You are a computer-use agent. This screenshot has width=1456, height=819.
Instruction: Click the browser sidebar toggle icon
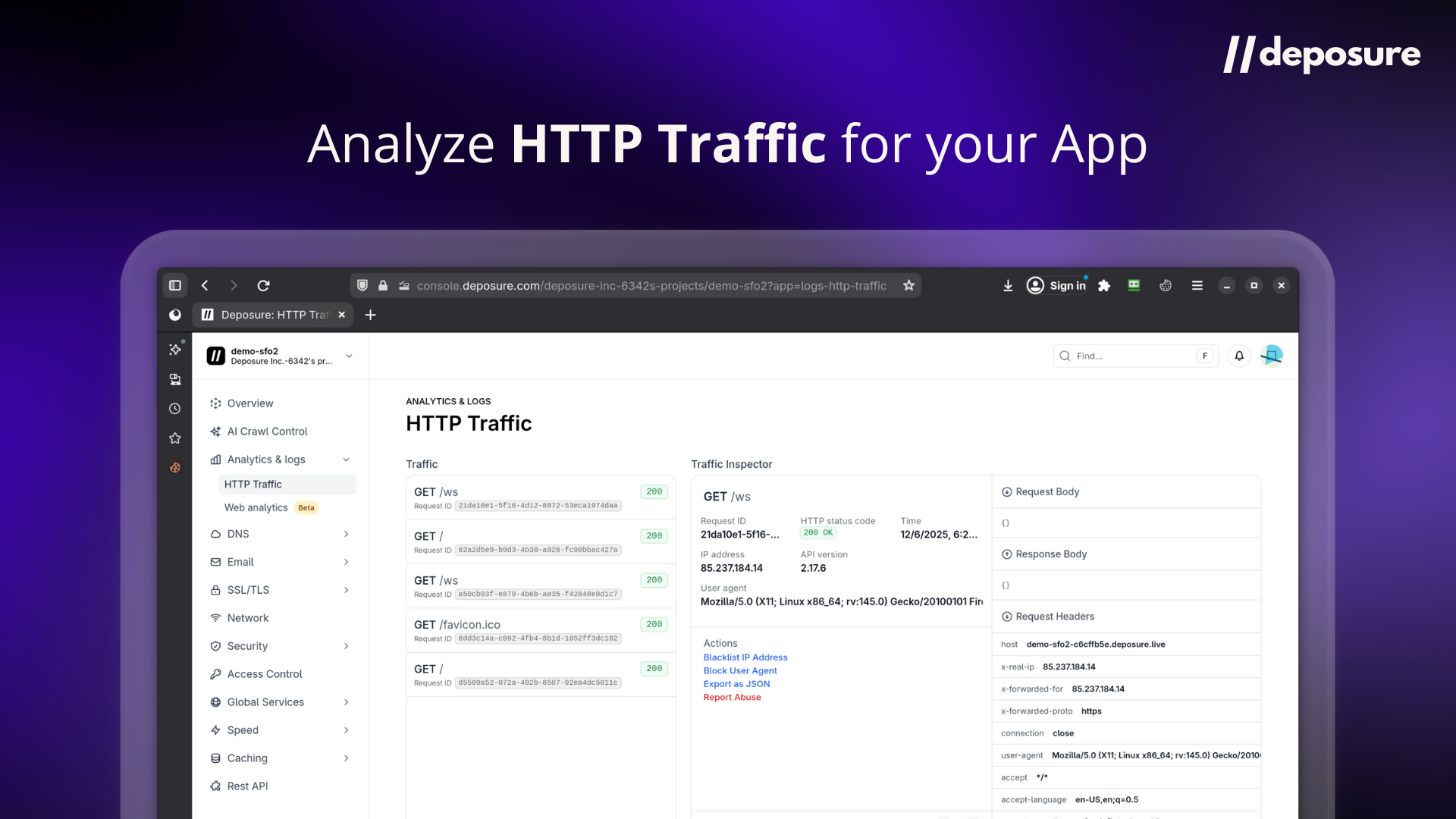click(x=175, y=286)
